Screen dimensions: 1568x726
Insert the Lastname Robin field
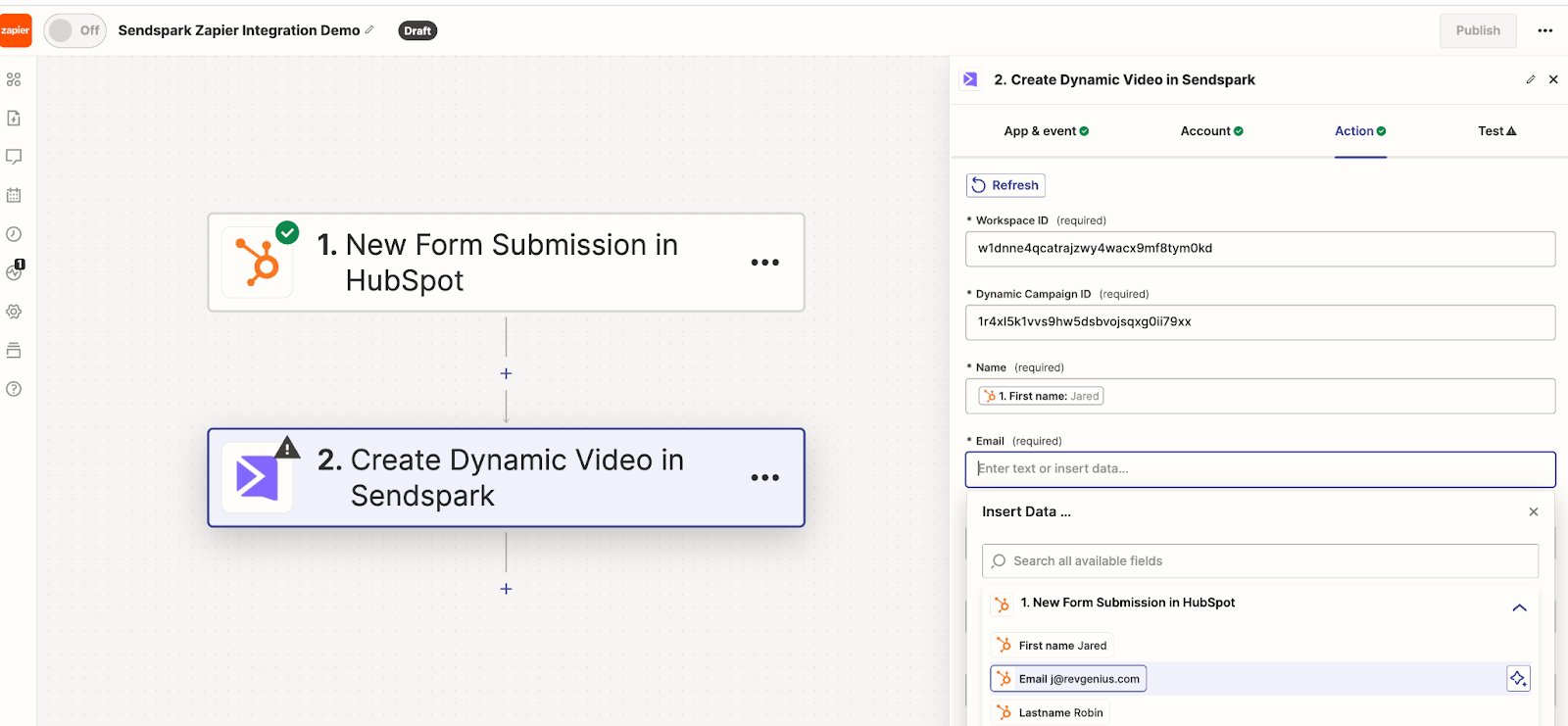pos(1052,712)
